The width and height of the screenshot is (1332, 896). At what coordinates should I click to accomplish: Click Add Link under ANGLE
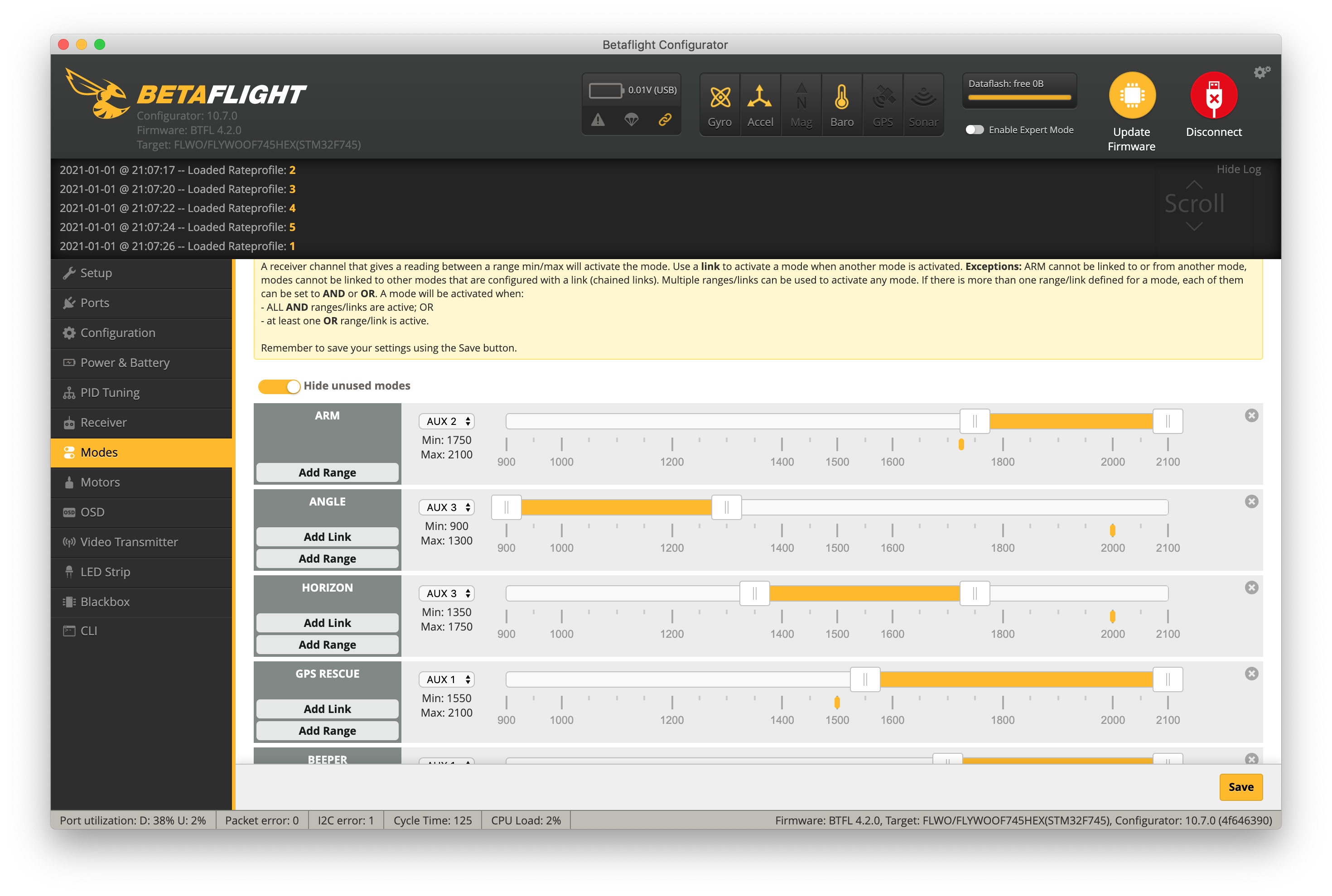click(x=328, y=537)
